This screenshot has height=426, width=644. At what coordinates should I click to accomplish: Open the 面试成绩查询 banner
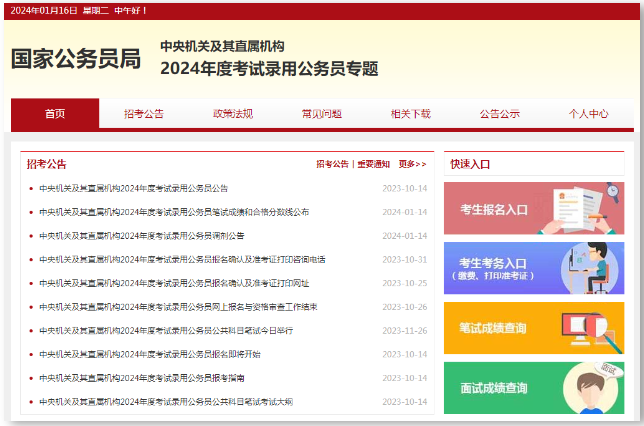[x=534, y=388]
